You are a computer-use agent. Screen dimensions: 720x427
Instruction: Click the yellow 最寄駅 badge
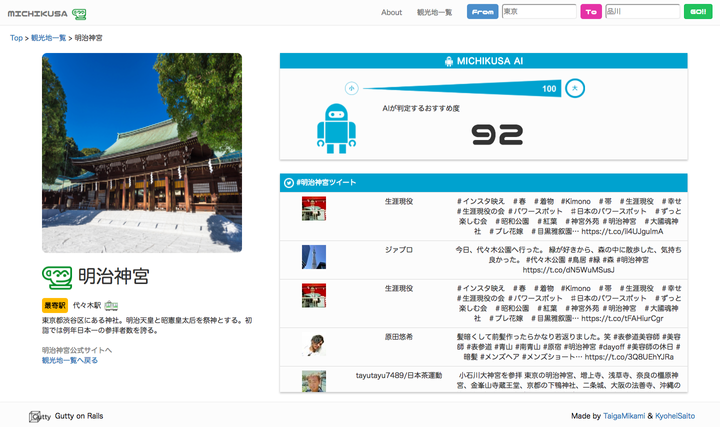pos(55,305)
